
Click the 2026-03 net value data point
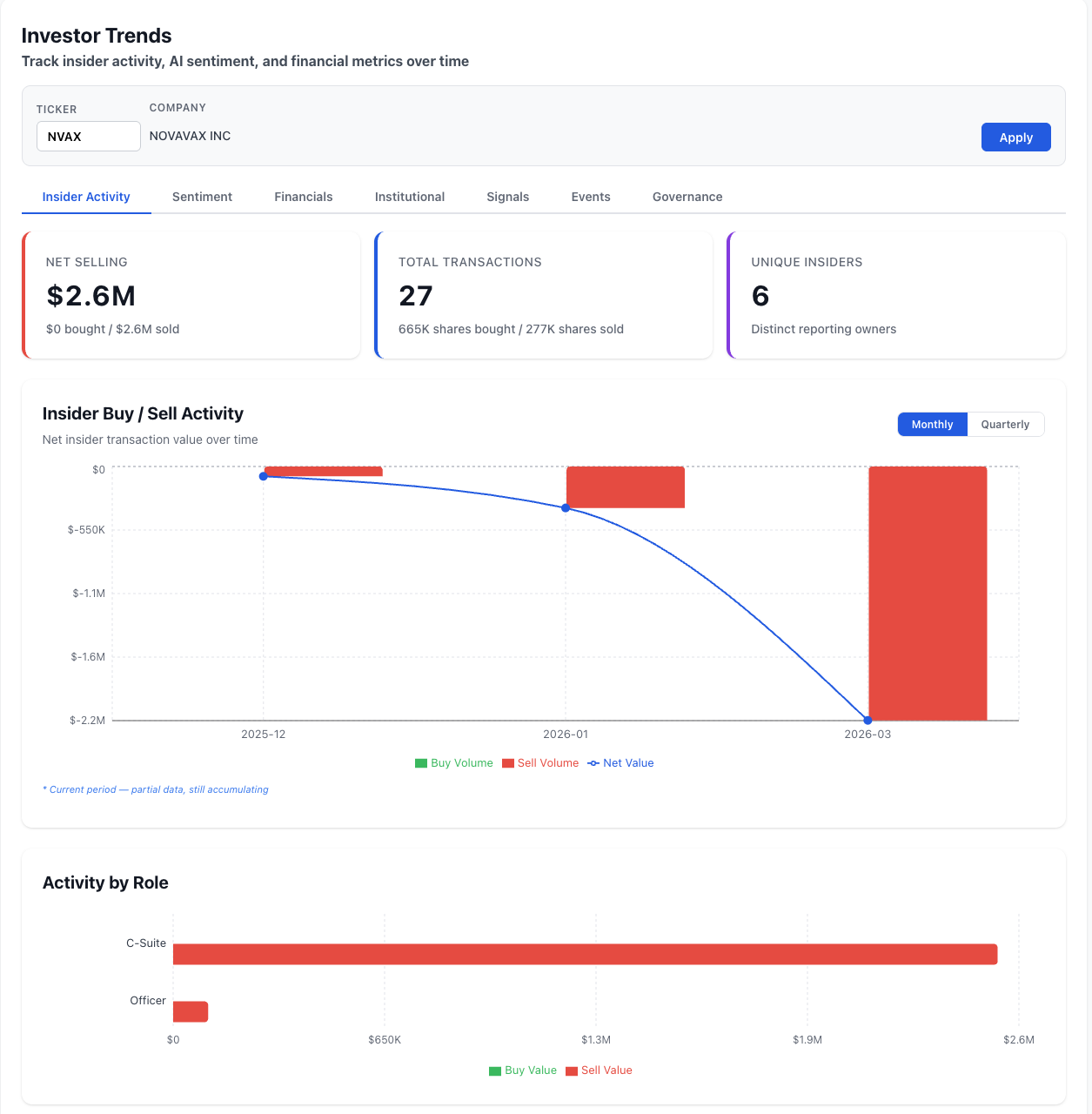(868, 721)
